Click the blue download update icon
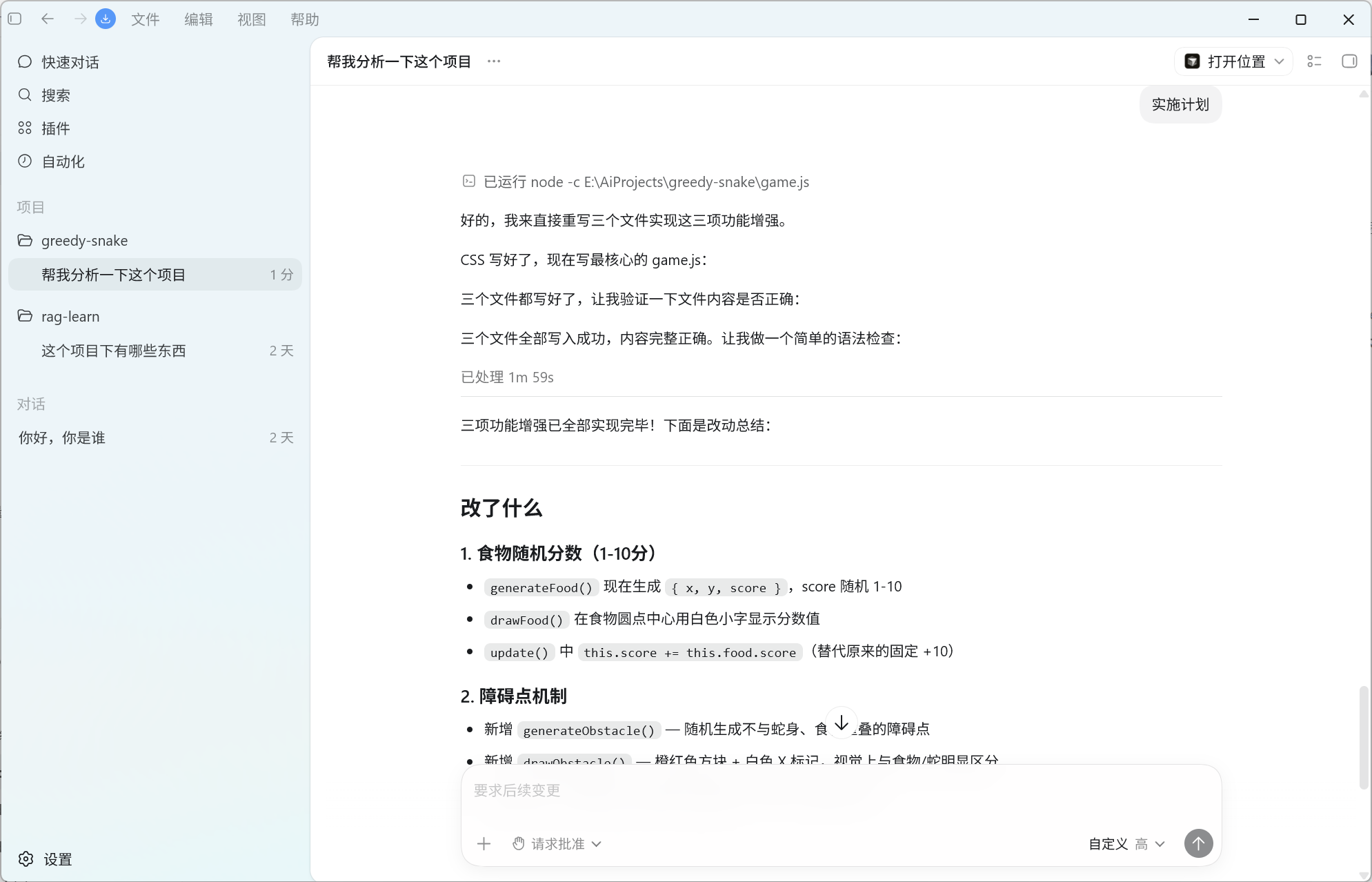1372x882 pixels. pyautogui.click(x=106, y=19)
